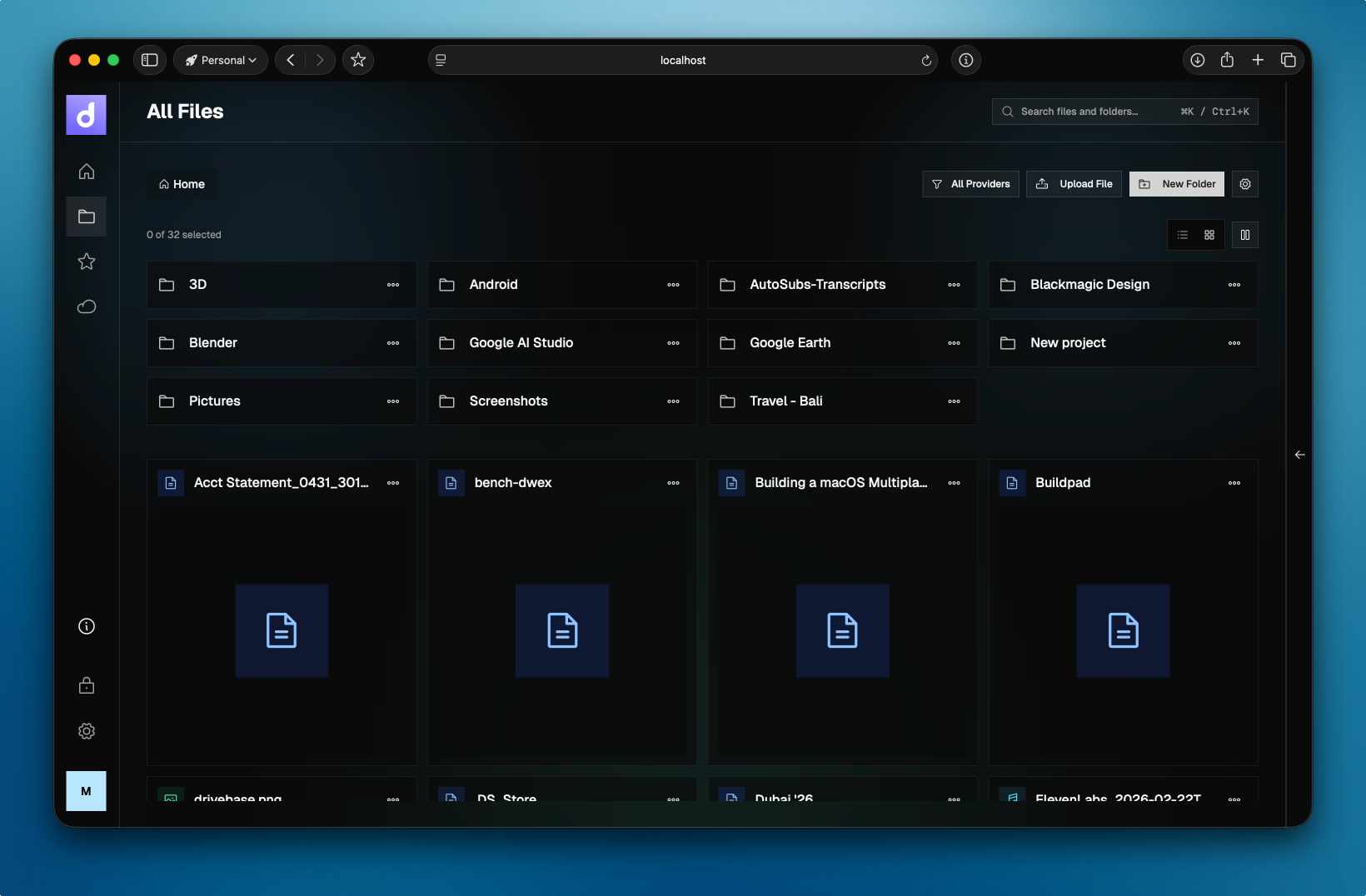Click the Upload File button
The height and width of the screenshot is (896, 1366).
tap(1074, 184)
